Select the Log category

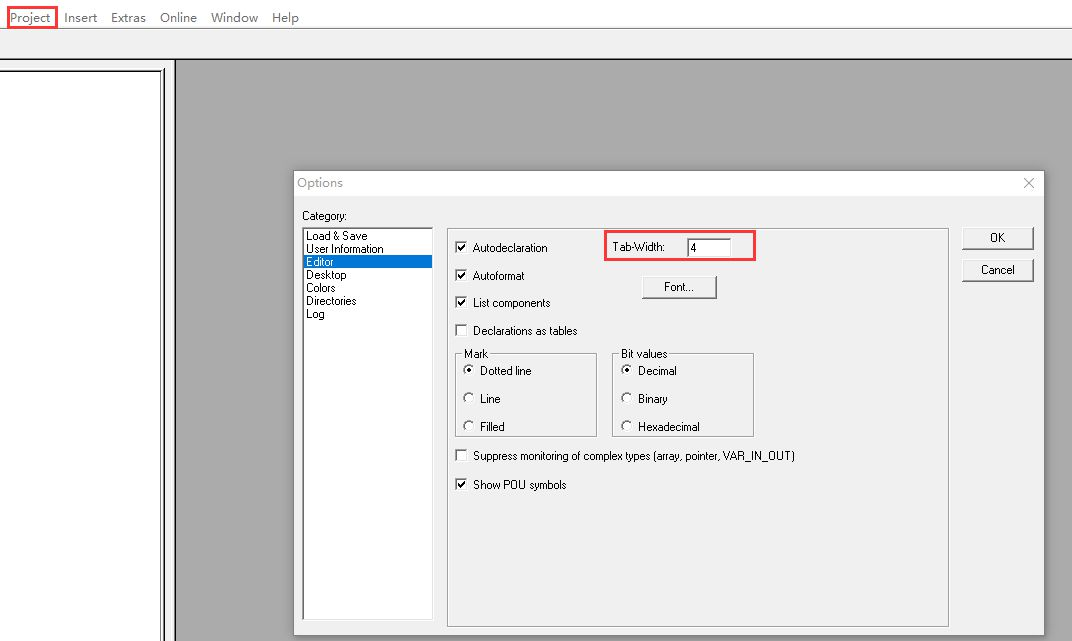pos(367,314)
